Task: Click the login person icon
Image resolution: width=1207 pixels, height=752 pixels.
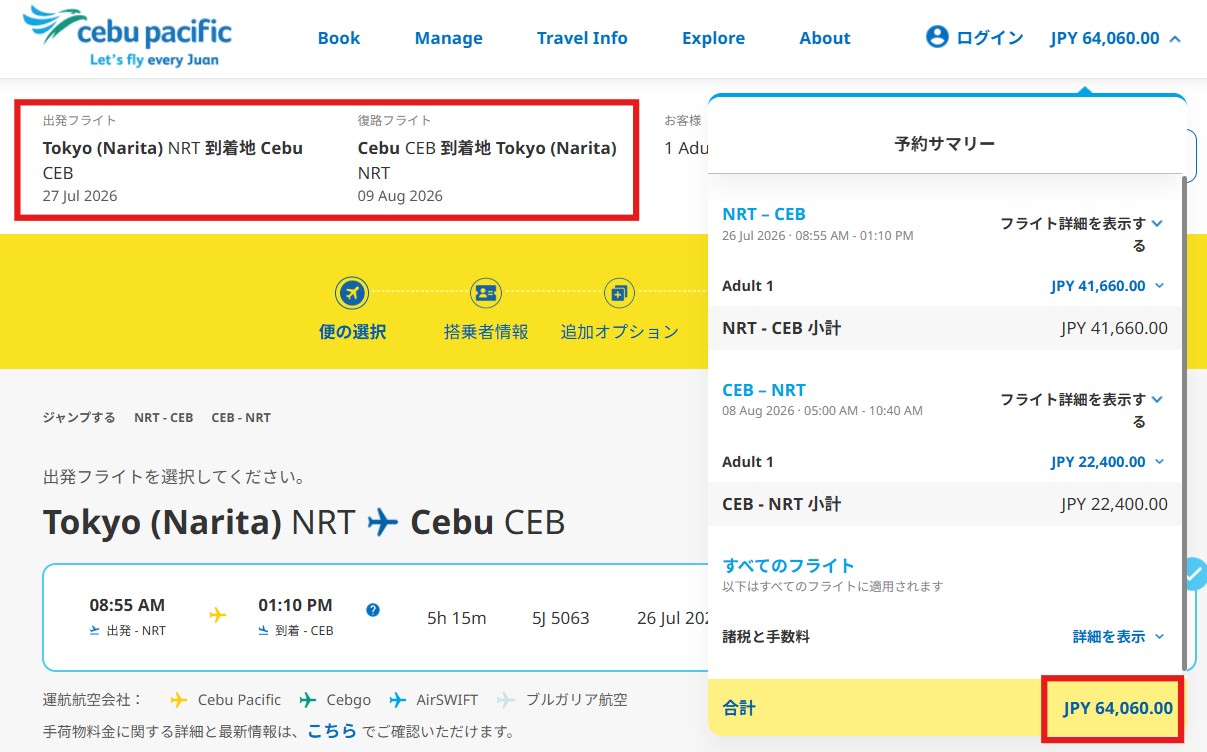Action: click(x=936, y=36)
